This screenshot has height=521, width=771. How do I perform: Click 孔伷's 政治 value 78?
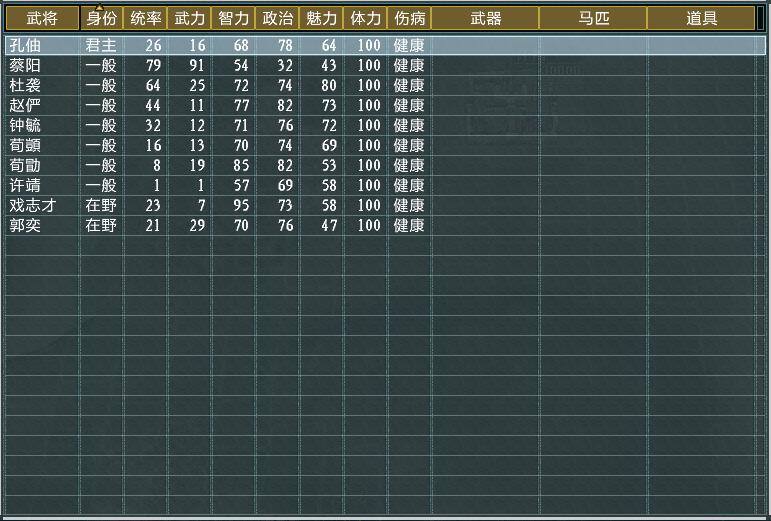(x=285, y=46)
